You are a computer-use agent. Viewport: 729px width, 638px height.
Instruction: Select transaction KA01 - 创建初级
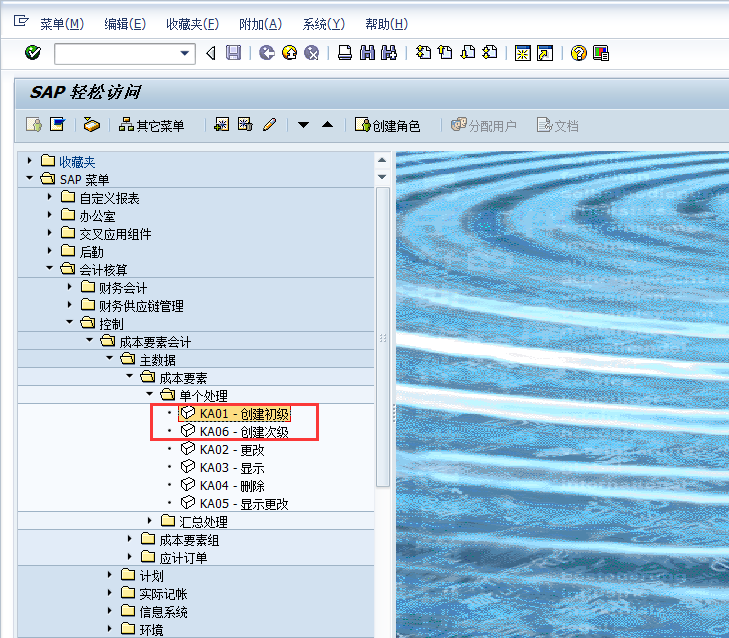click(235, 413)
